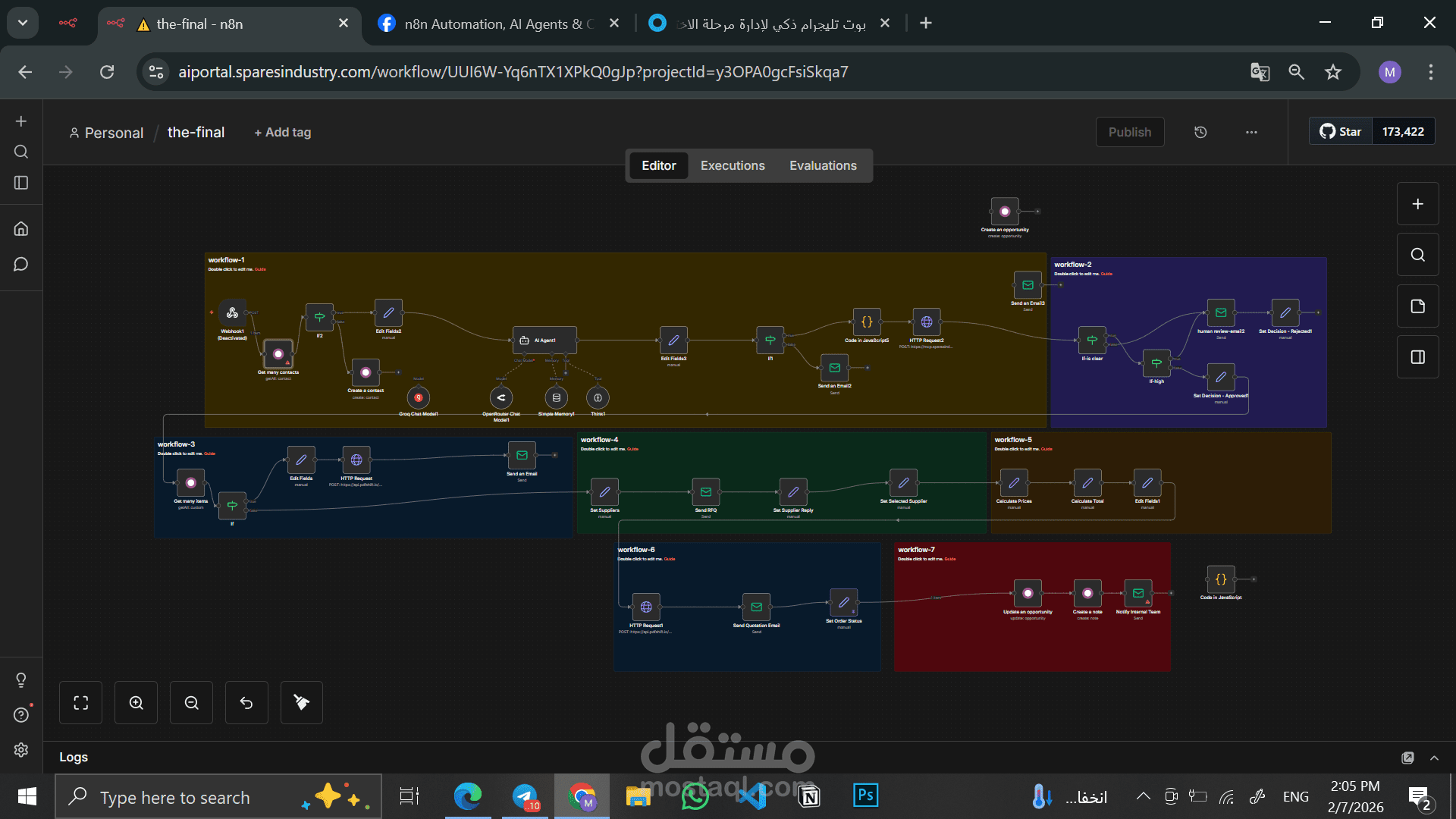Add a sticky note from the right toolbar
Screen dimensions: 1456x819
tap(1417, 306)
